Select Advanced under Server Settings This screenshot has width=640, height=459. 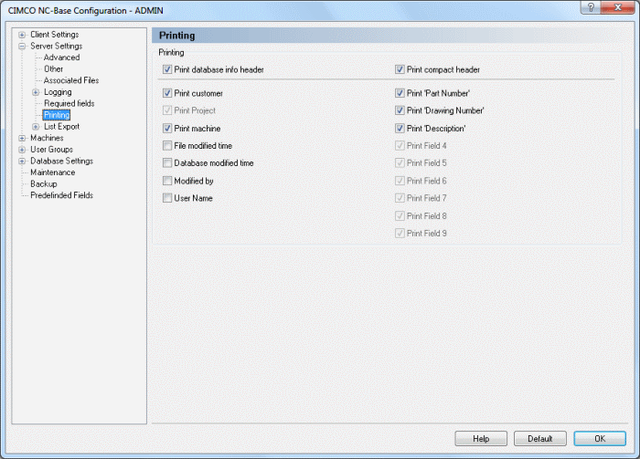[x=62, y=58]
